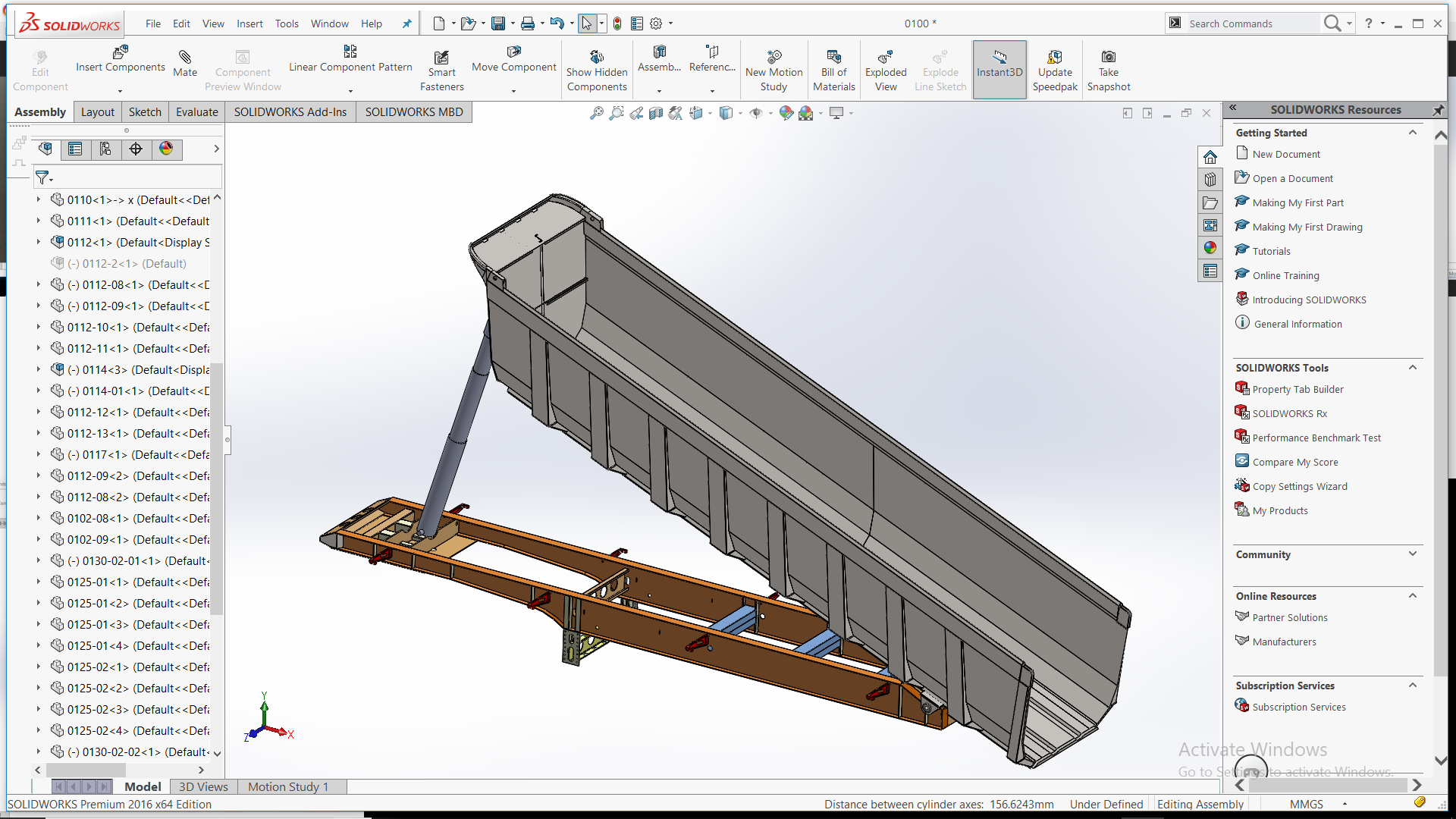
Task: Pin the SOLIDWORKS Resources task pane
Action: pyautogui.click(x=1438, y=110)
